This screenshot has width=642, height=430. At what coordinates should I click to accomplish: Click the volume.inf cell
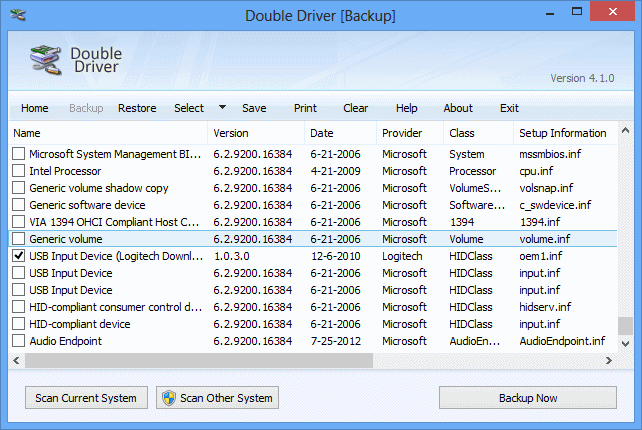click(x=545, y=239)
